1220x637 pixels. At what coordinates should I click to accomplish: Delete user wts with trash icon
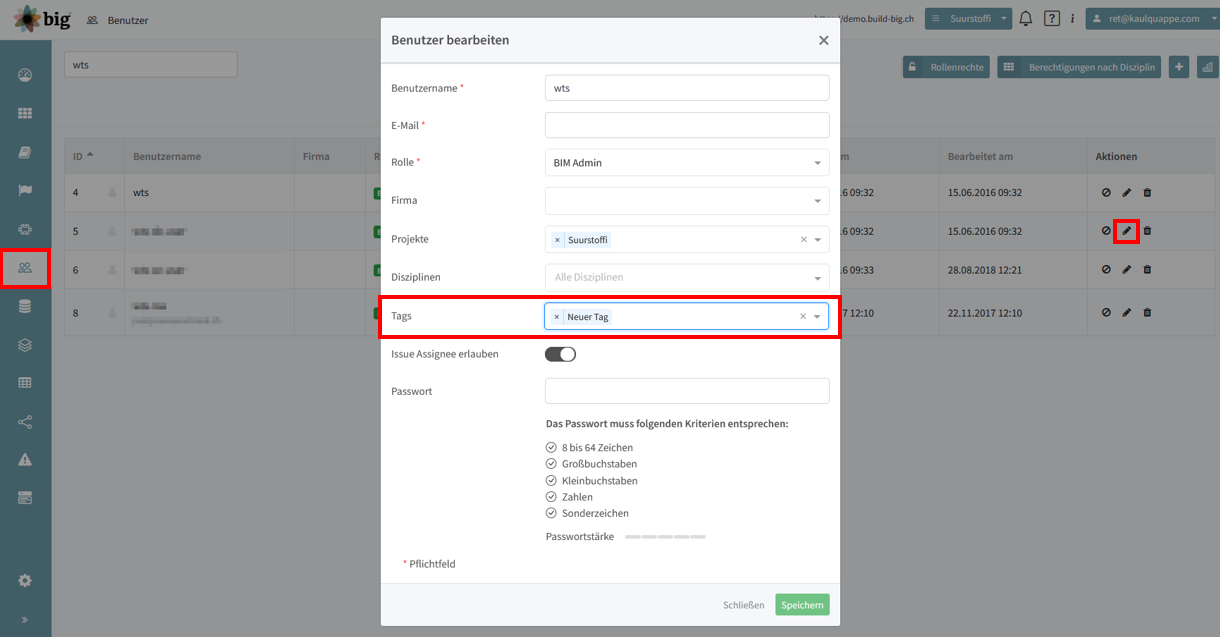click(1147, 192)
